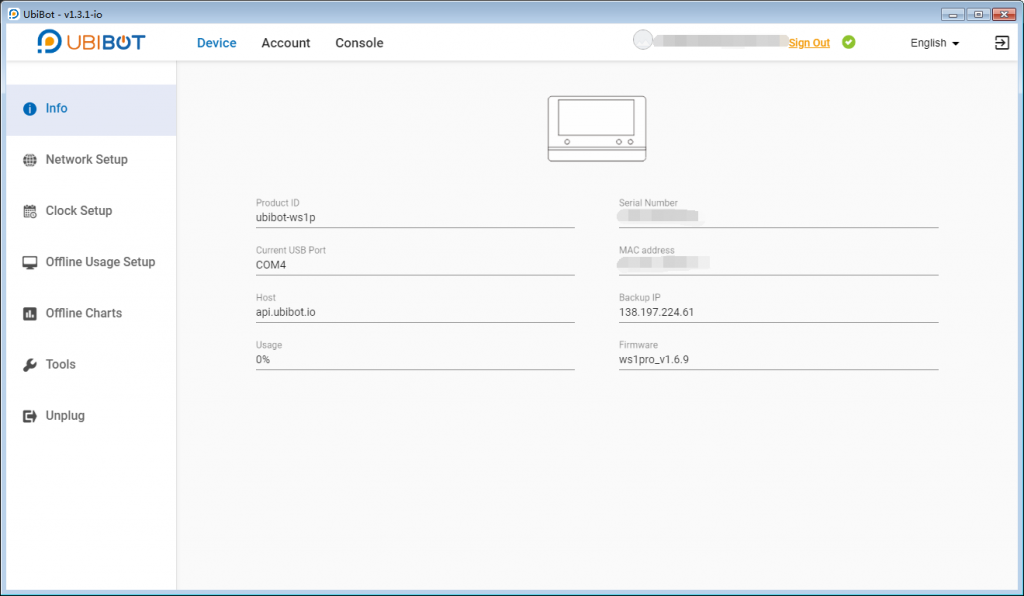This screenshot has height=596, width=1024.
Task: Click the exit icon at top right
Action: (1002, 42)
